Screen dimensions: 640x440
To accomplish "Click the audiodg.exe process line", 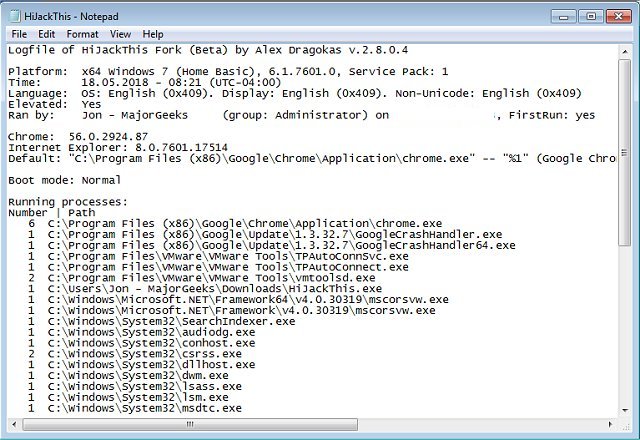I will (142, 332).
